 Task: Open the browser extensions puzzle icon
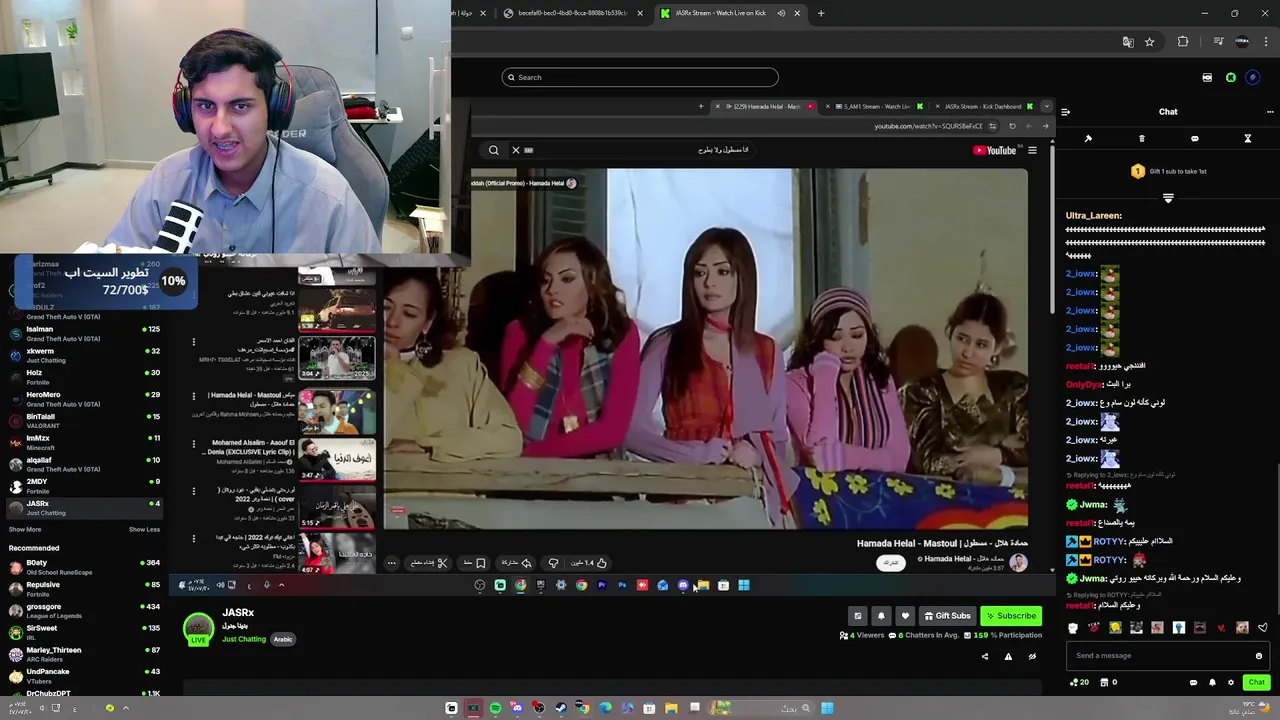(1183, 42)
